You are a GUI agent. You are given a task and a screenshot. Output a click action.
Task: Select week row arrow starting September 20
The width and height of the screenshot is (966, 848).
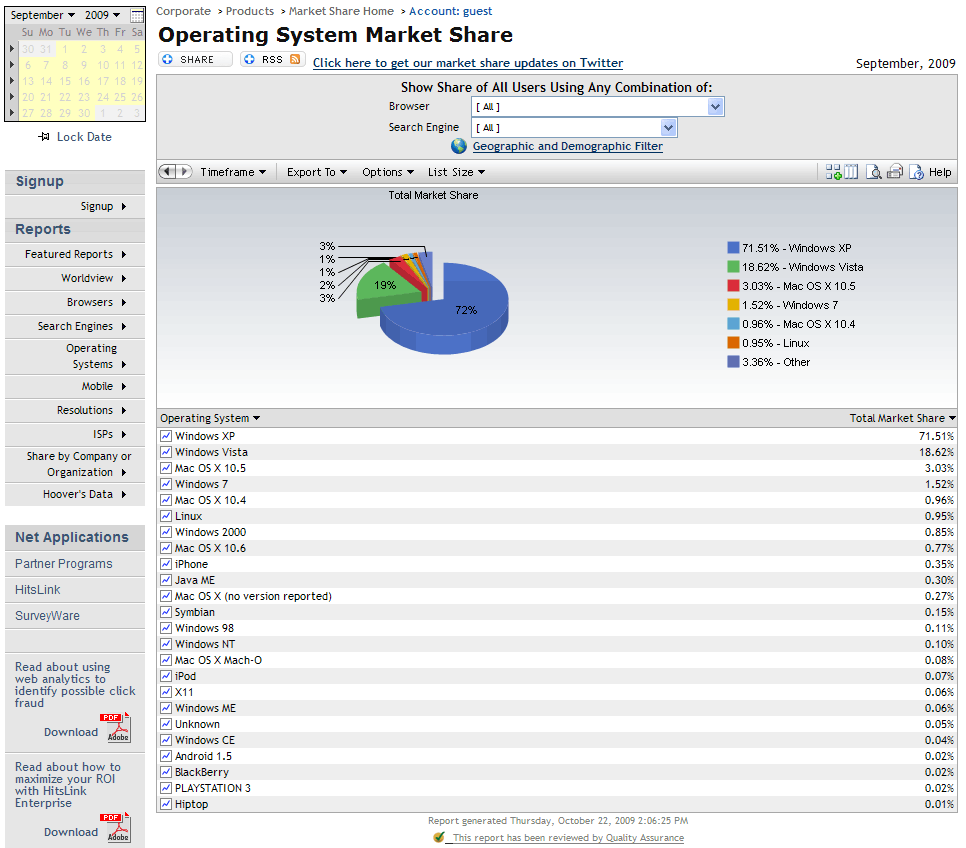click(x=12, y=97)
